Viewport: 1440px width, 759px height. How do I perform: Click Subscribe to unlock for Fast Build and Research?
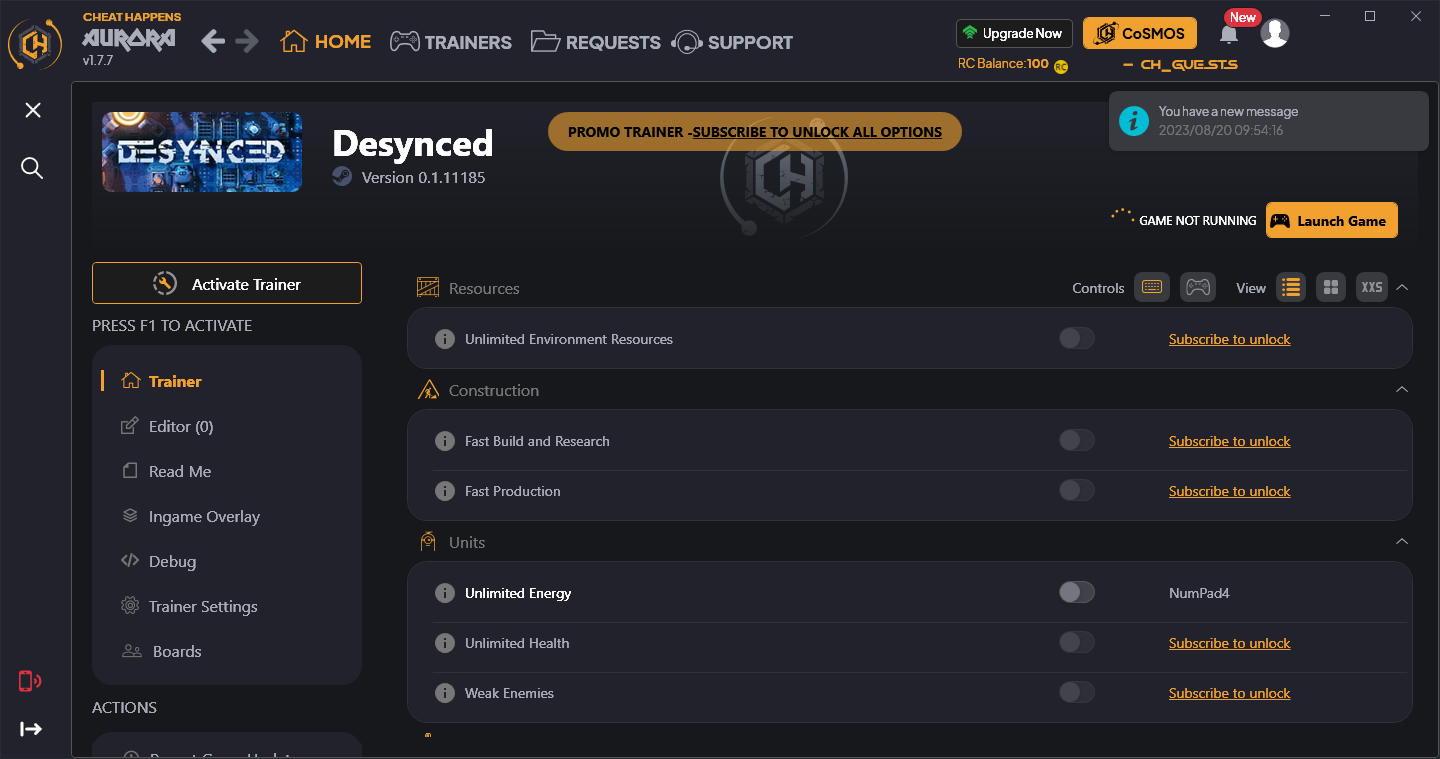[1229, 441]
